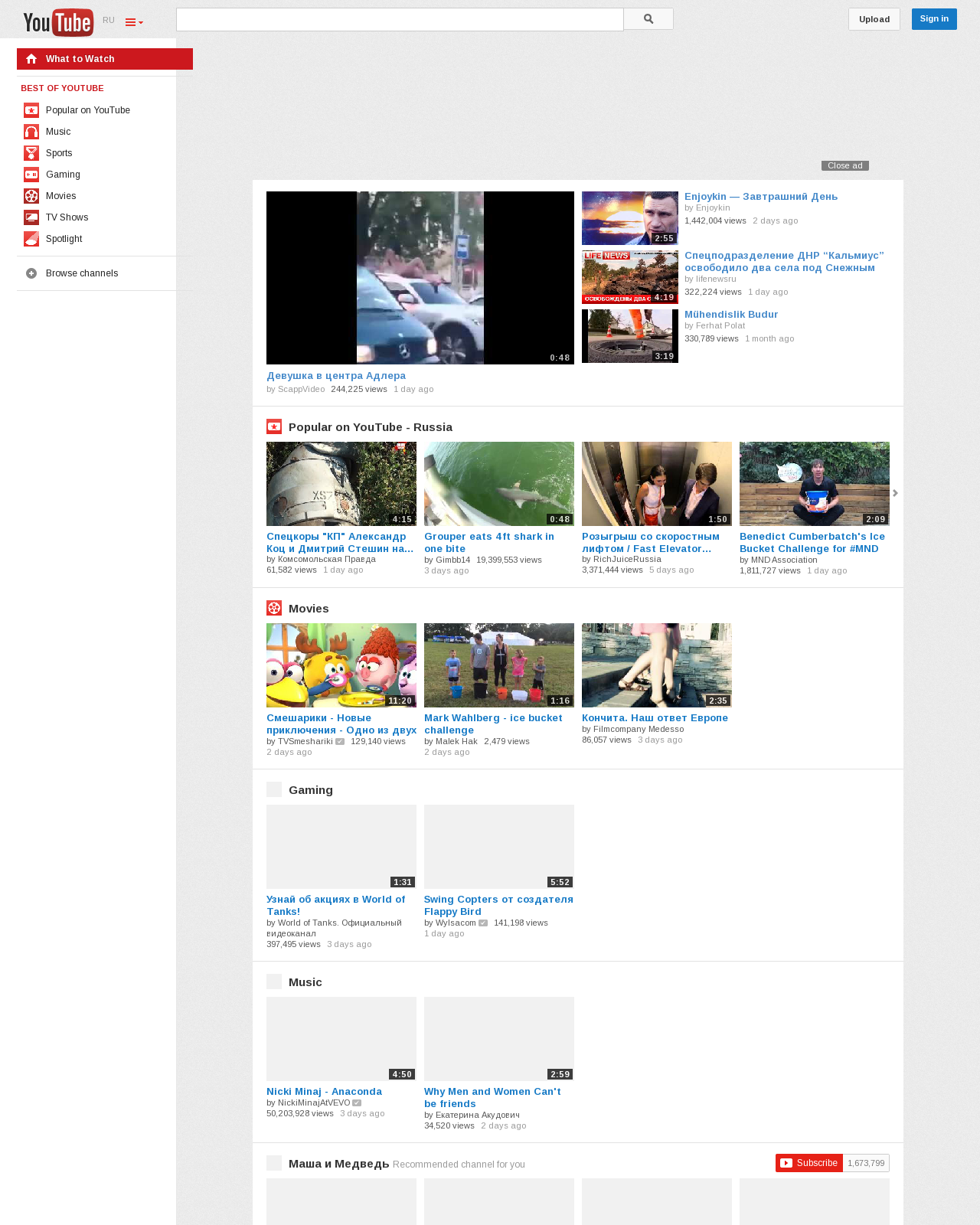Click the Movies section reel icon

click(x=274, y=608)
